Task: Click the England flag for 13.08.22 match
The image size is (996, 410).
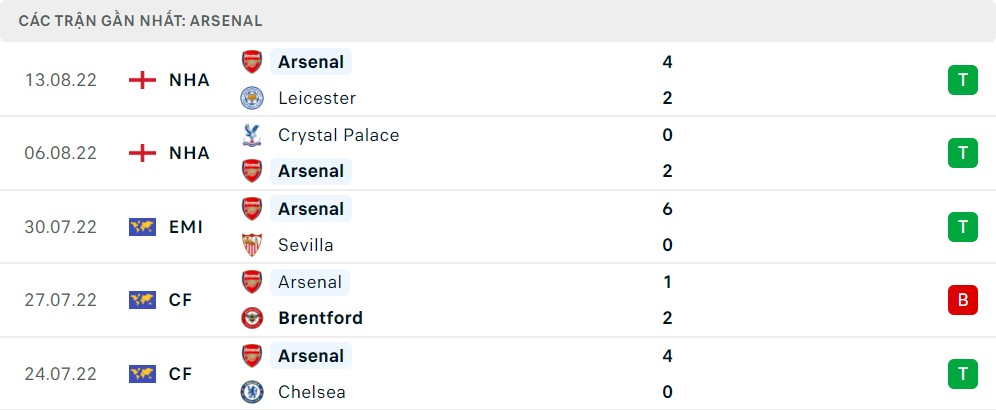Action: point(142,80)
